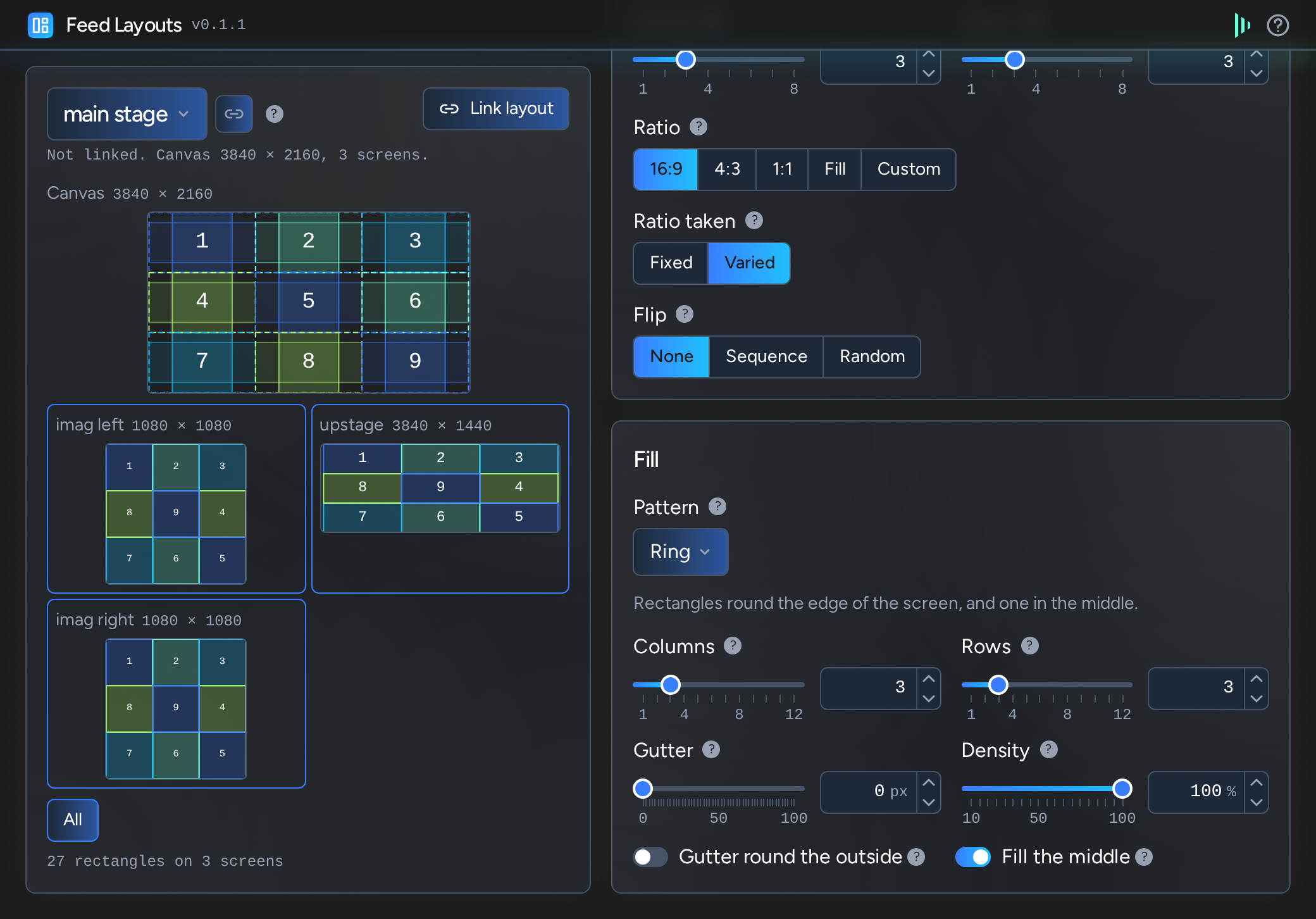The height and width of the screenshot is (919, 1316).
Task: Click the Gutter slider handle
Action: tap(643, 789)
